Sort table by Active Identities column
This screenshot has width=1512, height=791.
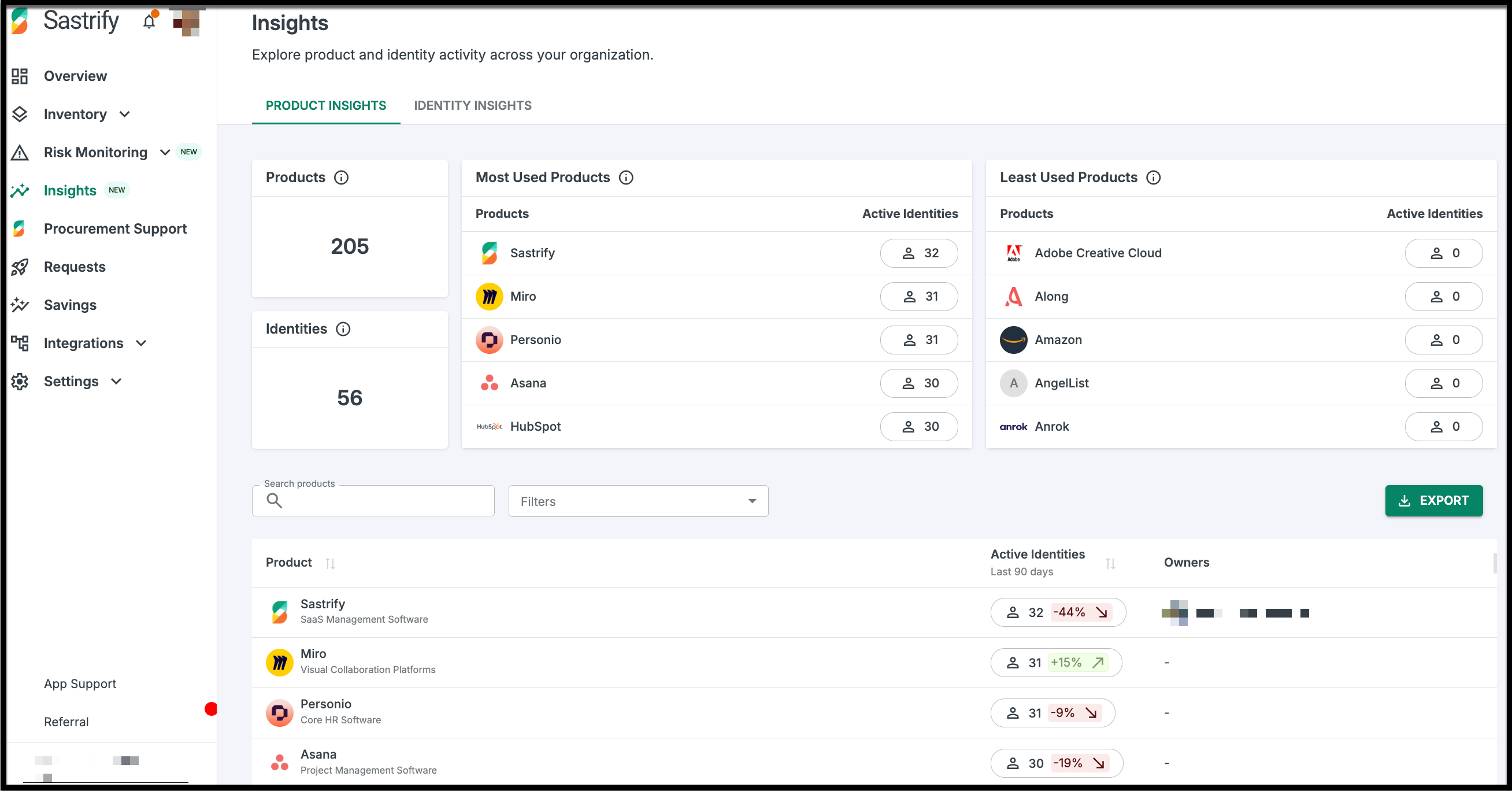click(x=1109, y=563)
